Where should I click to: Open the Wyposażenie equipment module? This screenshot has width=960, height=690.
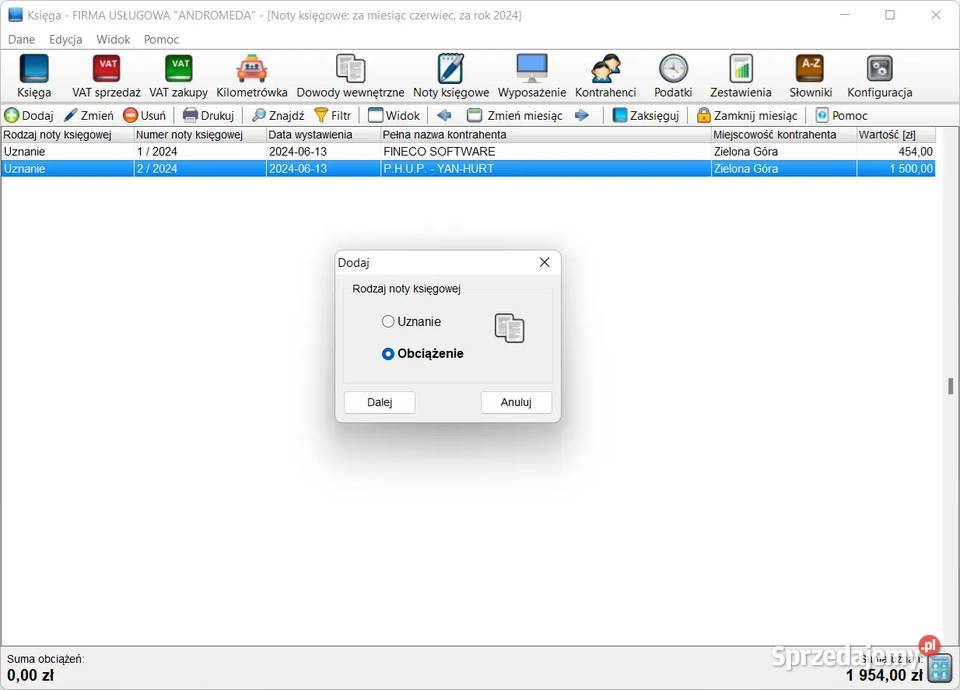tap(532, 76)
